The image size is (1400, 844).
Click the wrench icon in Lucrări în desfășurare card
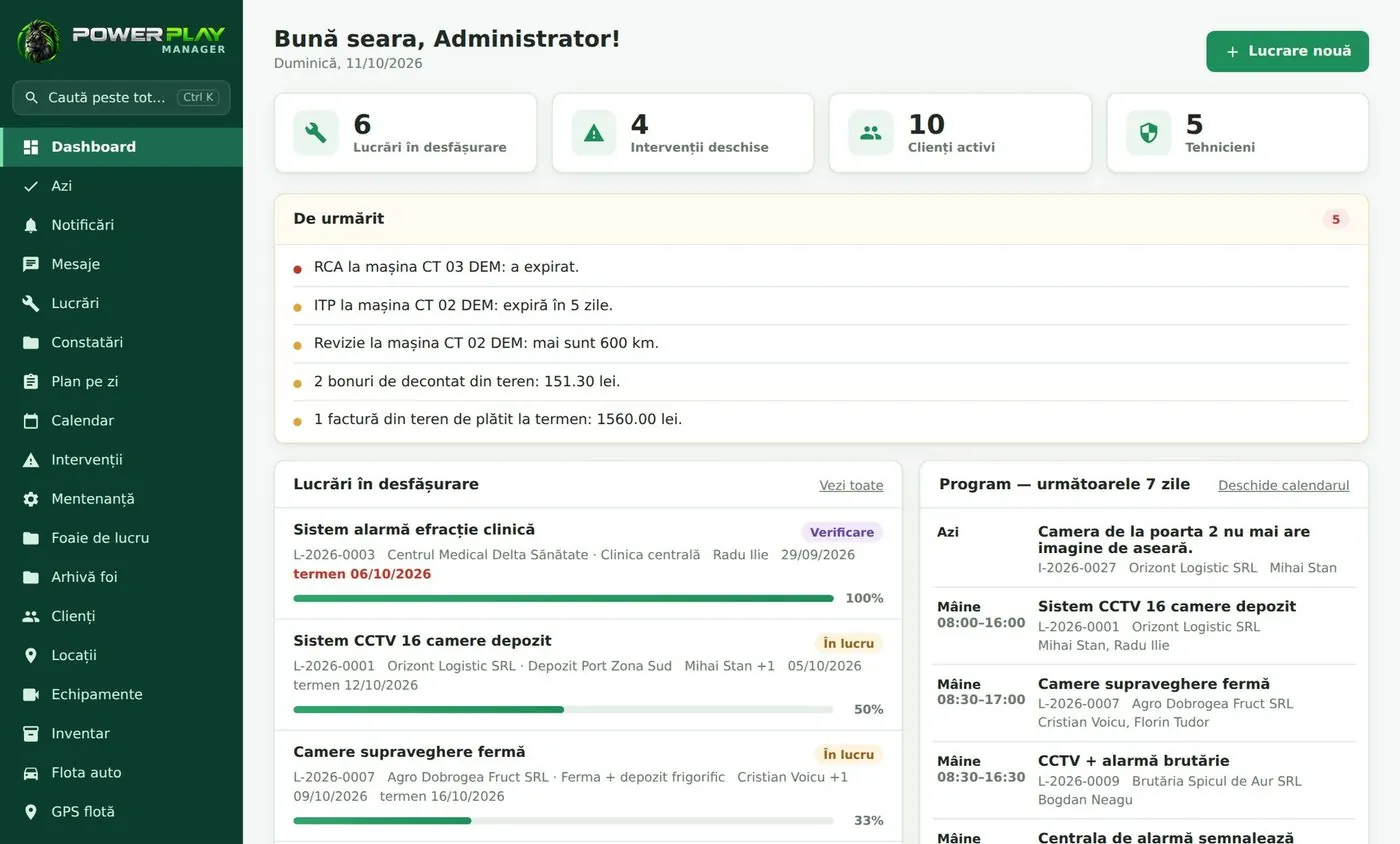coord(316,133)
